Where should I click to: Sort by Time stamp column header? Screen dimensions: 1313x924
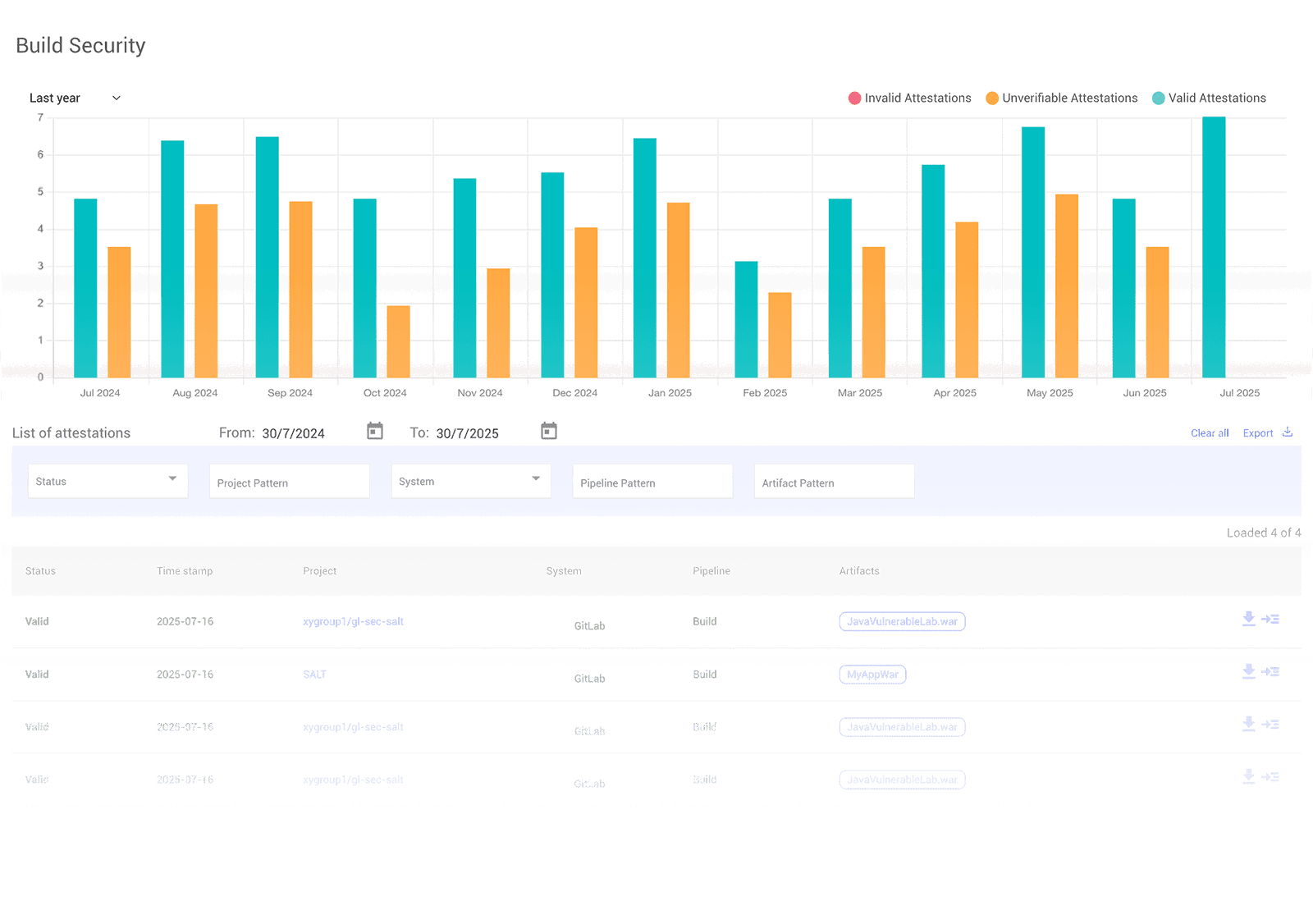[185, 571]
